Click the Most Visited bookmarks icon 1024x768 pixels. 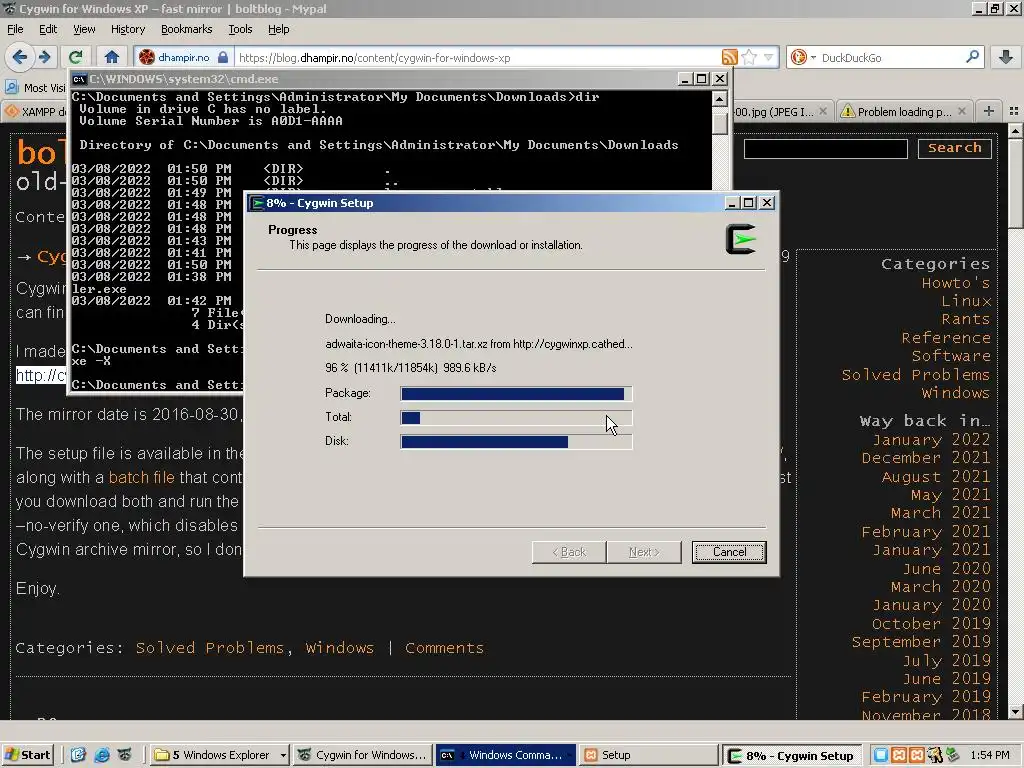11,87
